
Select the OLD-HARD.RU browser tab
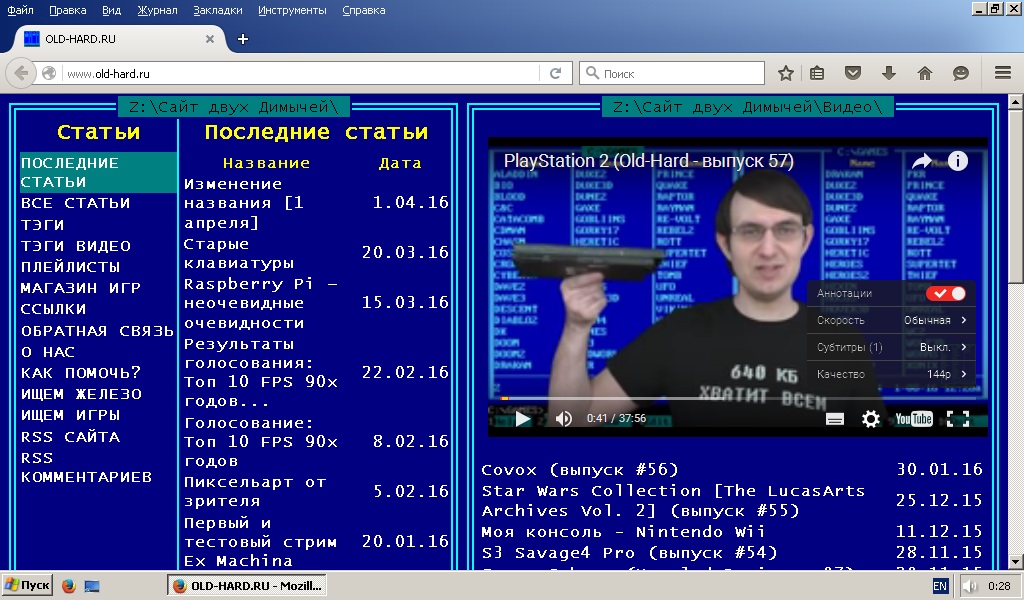pyautogui.click(x=118, y=39)
